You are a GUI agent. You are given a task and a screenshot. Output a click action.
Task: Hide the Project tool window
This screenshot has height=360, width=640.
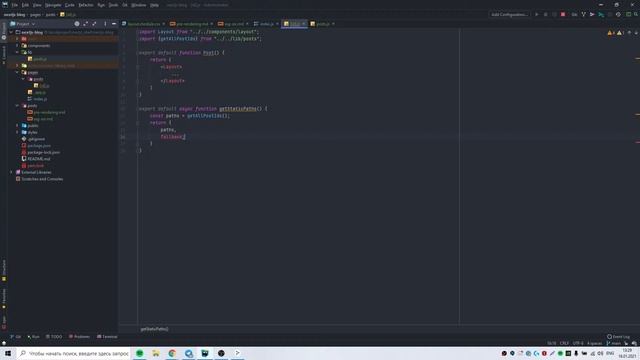coord(114,24)
